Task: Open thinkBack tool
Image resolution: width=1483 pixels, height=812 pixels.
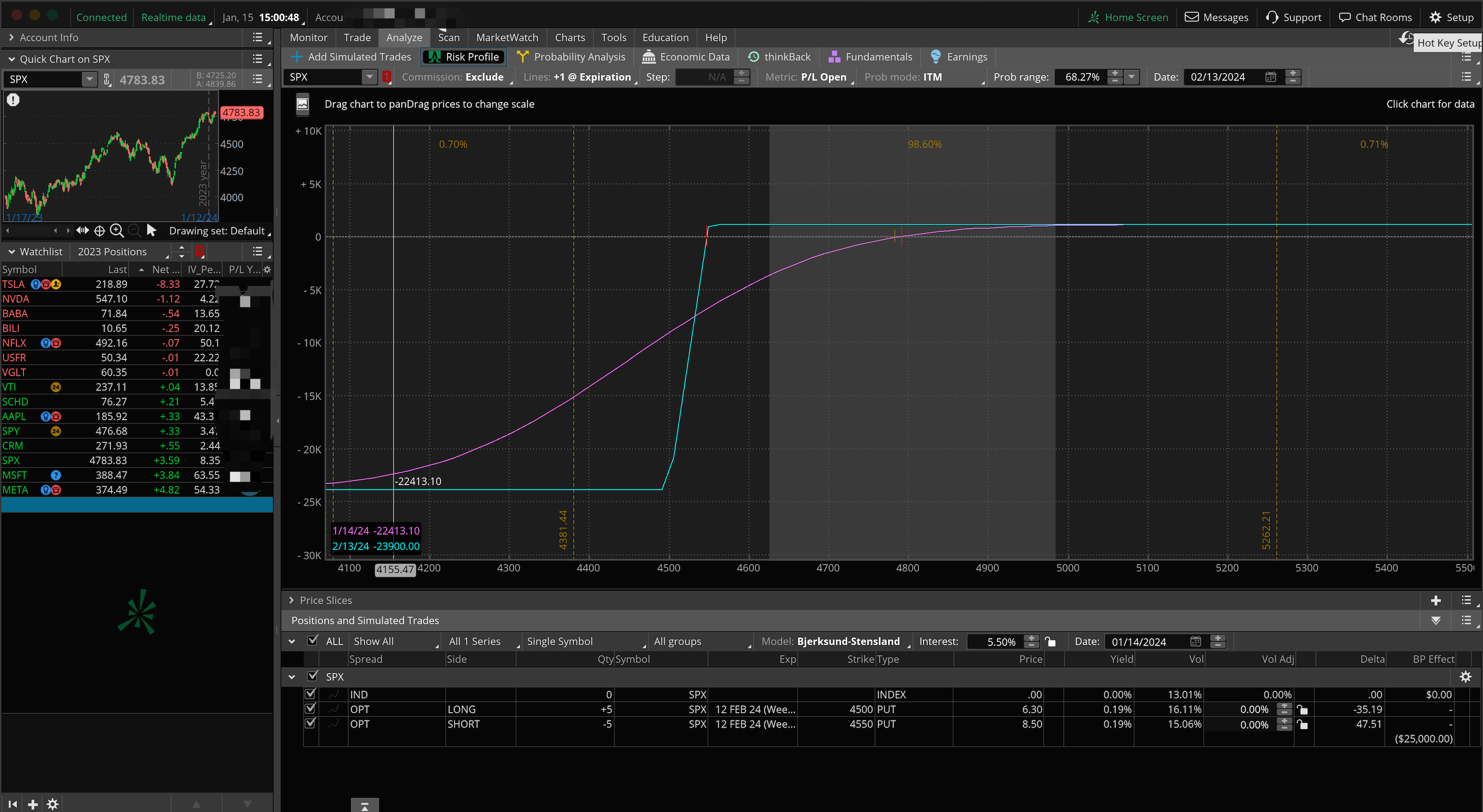Action: point(779,57)
